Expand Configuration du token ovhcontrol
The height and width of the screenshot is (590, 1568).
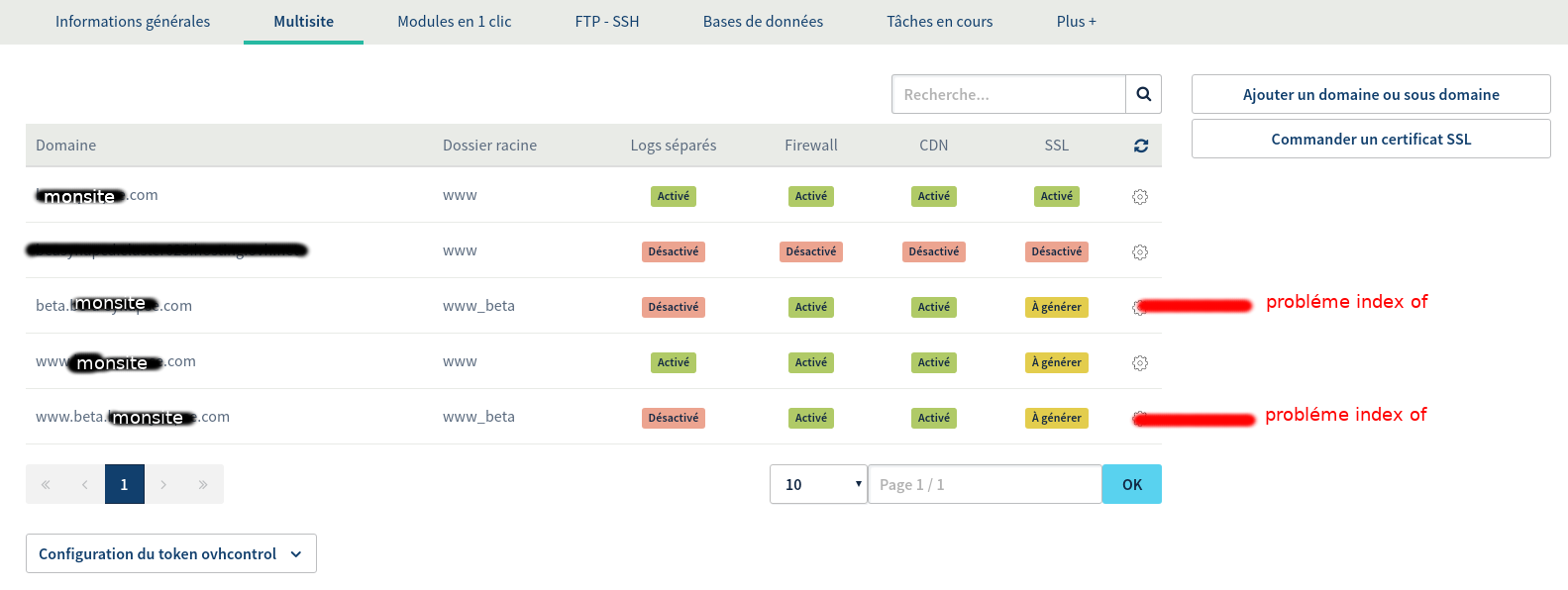click(x=170, y=553)
